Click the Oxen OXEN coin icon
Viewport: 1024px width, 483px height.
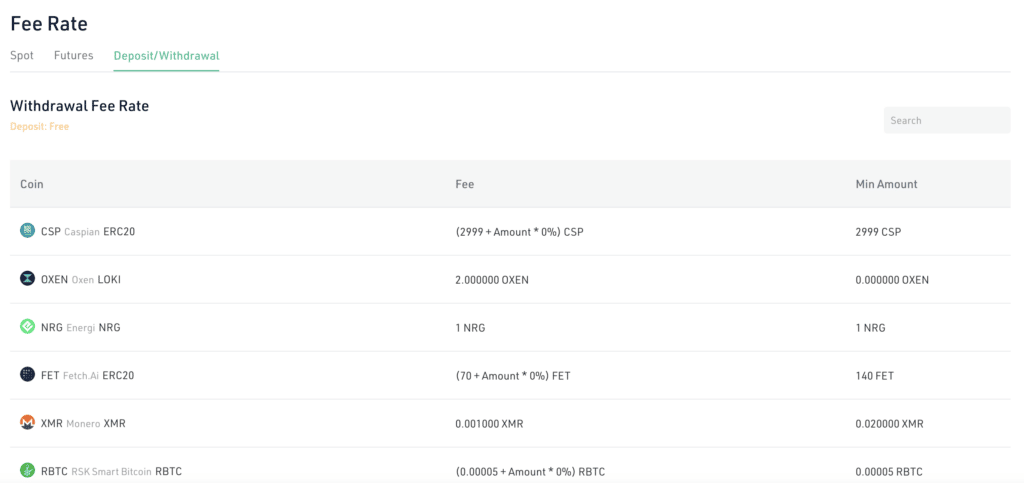pyautogui.click(x=27, y=279)
